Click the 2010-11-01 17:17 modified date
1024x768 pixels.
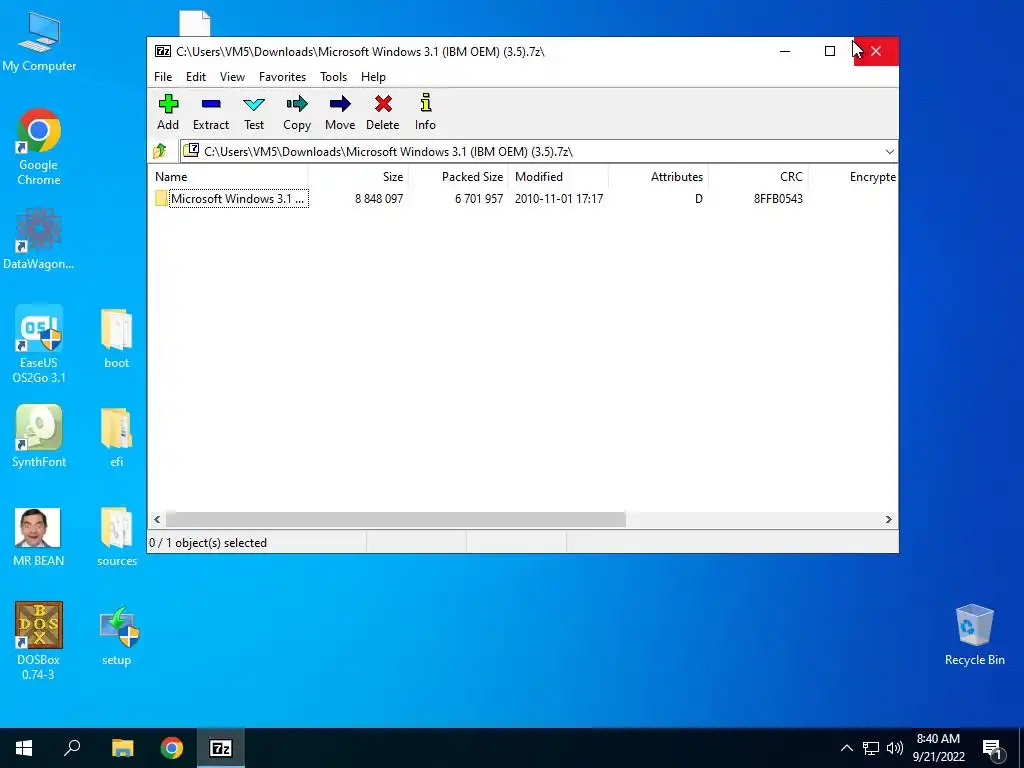(559, 199)
